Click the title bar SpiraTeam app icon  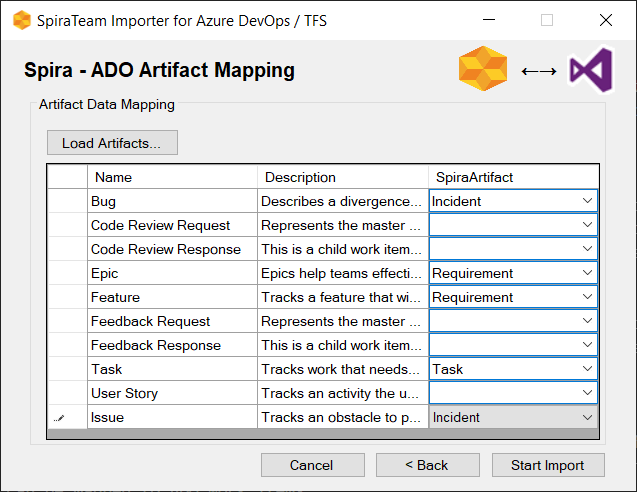(x=21, y=20)
